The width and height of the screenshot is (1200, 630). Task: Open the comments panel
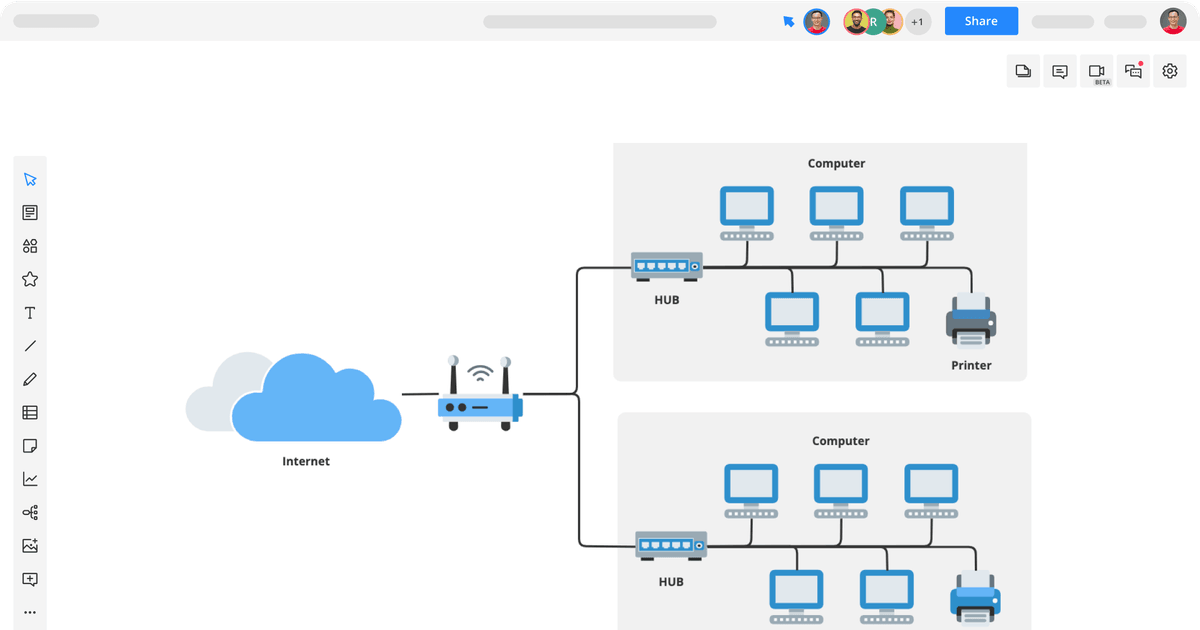point(1059,71)
